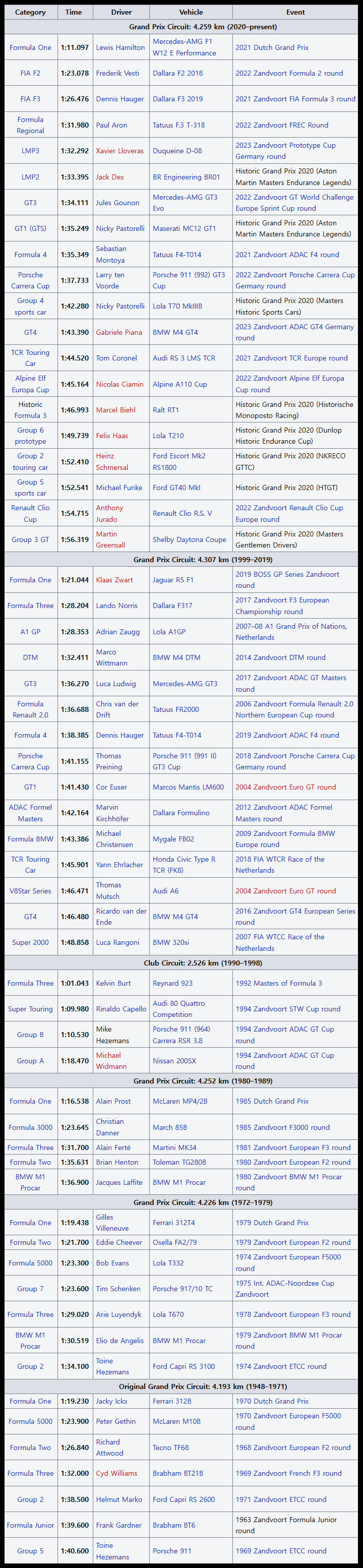Open Marcos Mantis LM600 vehicle link
The height and width of the screenshot is (1568, 363).
(188, 787)
